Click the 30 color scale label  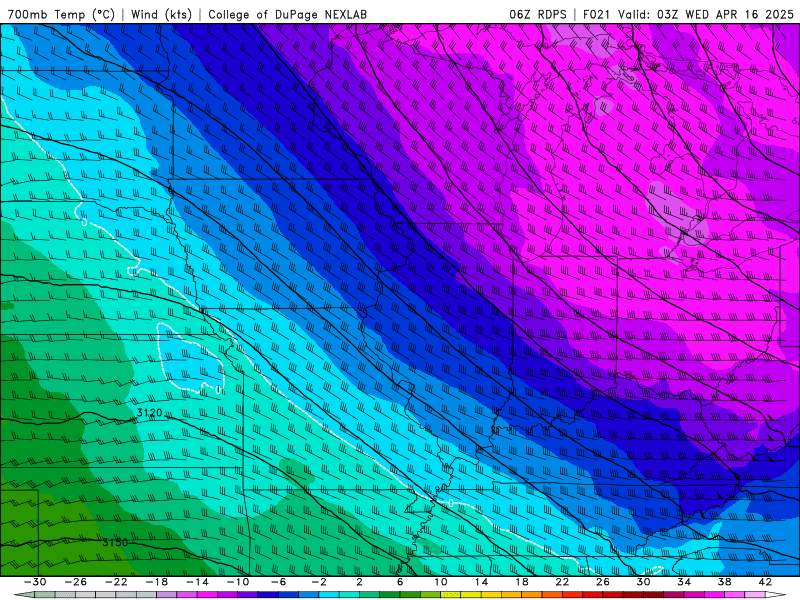(x=643, y=582)
